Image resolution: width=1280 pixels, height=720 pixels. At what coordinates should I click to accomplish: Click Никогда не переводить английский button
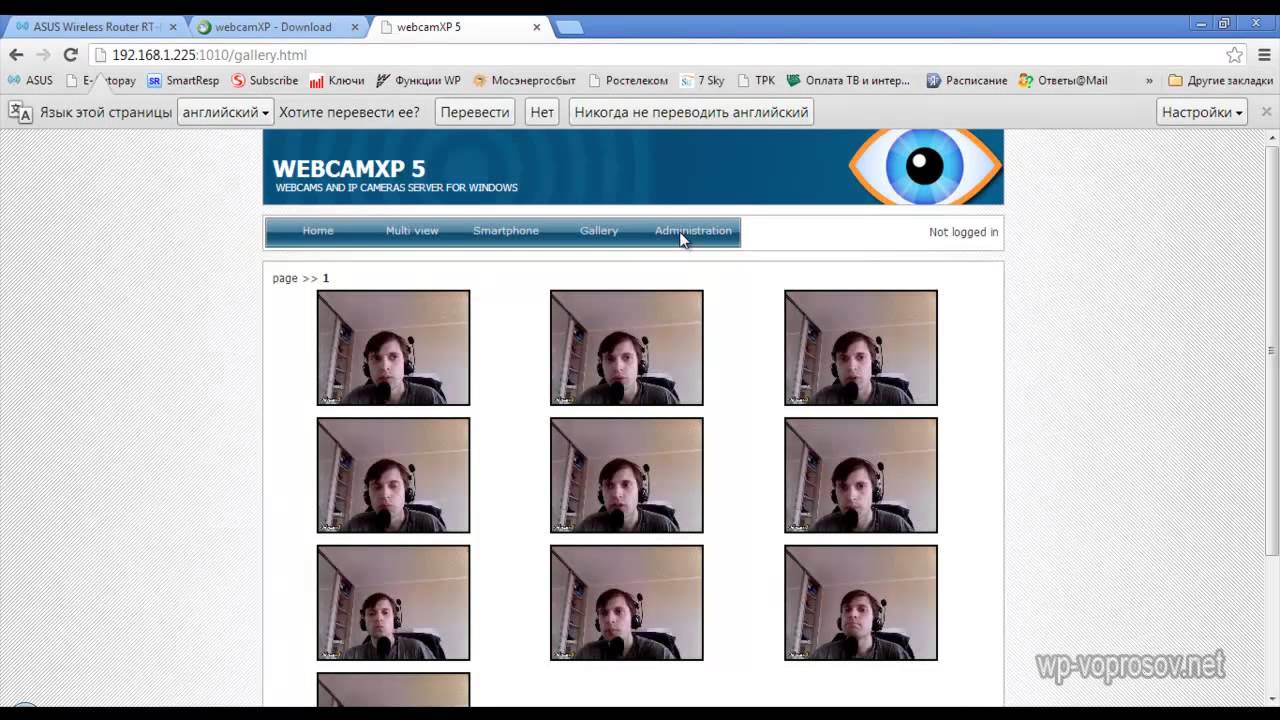coord(691,112)
